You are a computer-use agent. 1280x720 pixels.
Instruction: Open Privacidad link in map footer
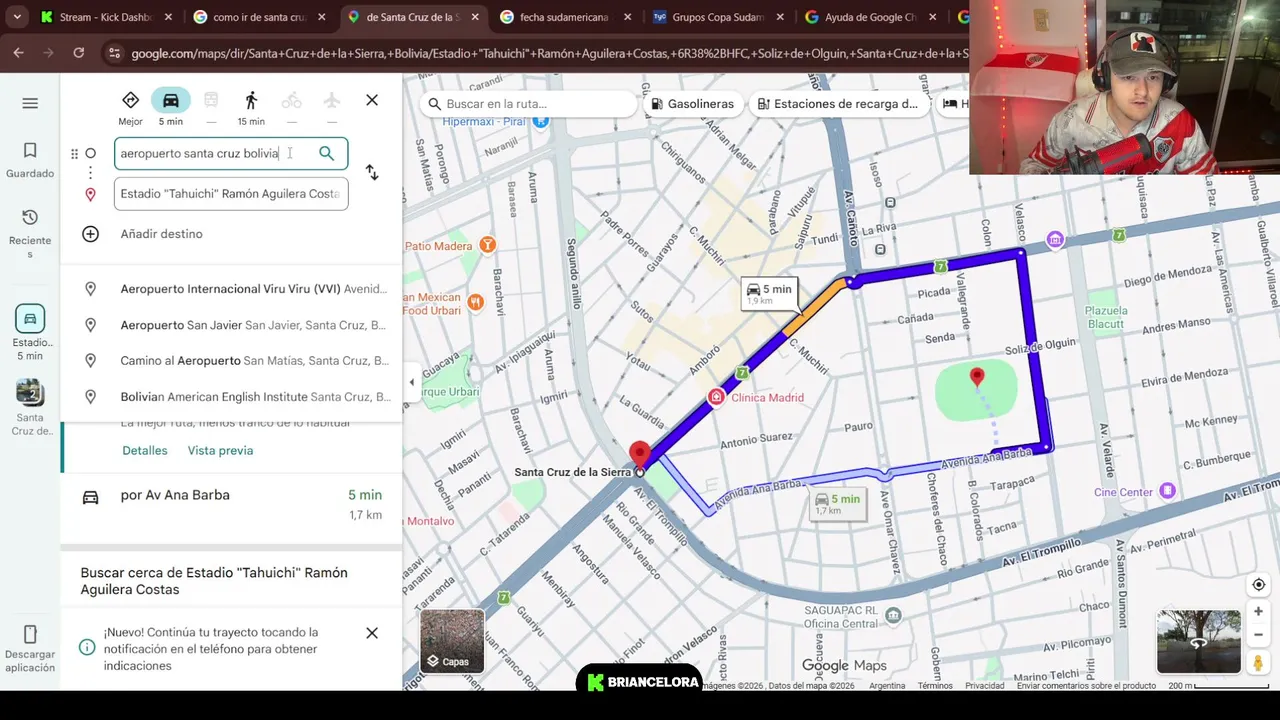(985, 685)
